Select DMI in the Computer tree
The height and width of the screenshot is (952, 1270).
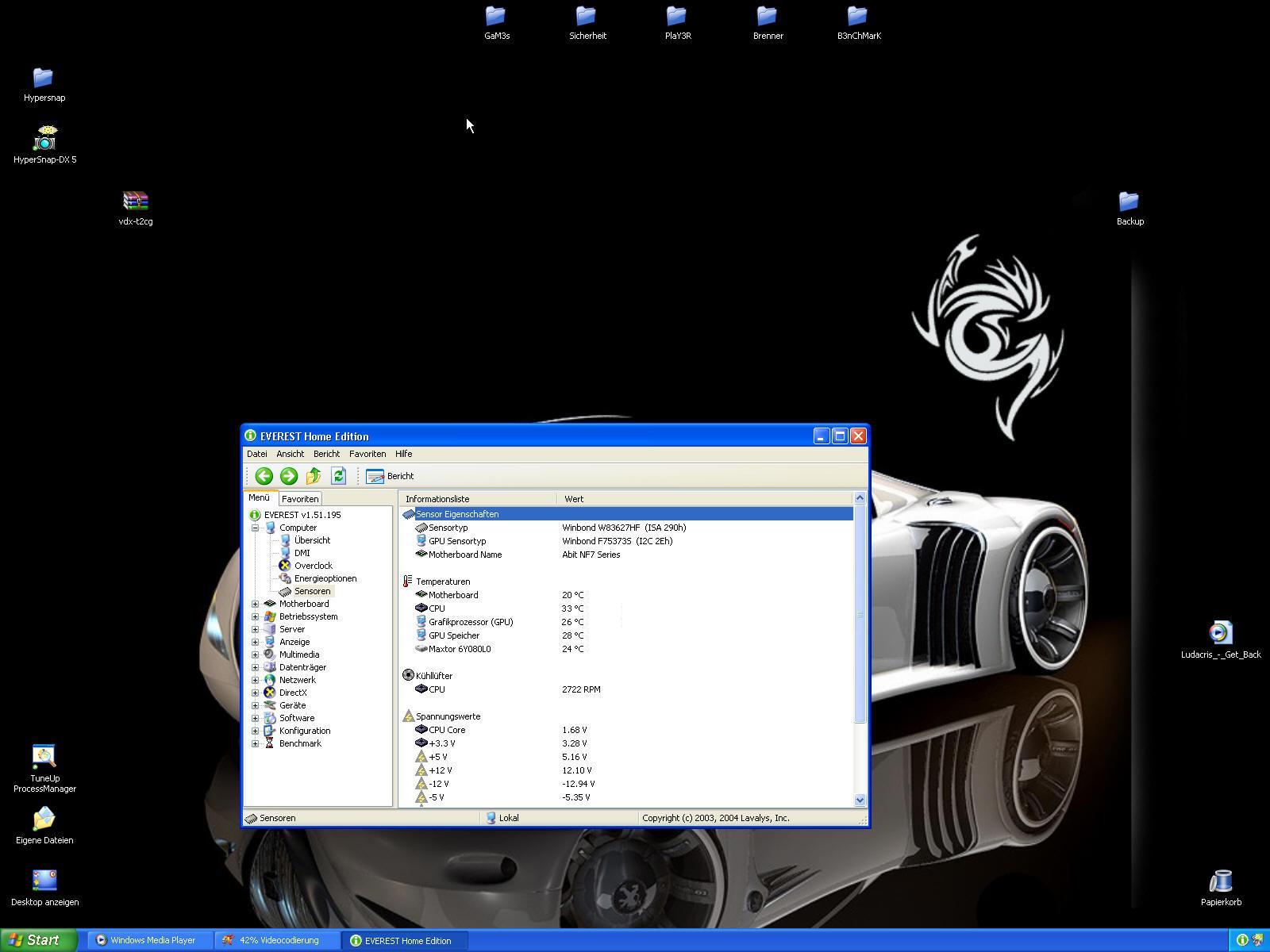(x=302, y=553)
